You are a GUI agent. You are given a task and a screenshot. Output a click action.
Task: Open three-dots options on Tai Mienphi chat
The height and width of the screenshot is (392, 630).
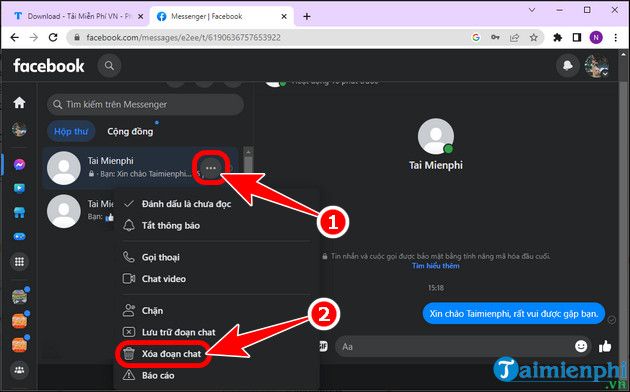(211, 168)
